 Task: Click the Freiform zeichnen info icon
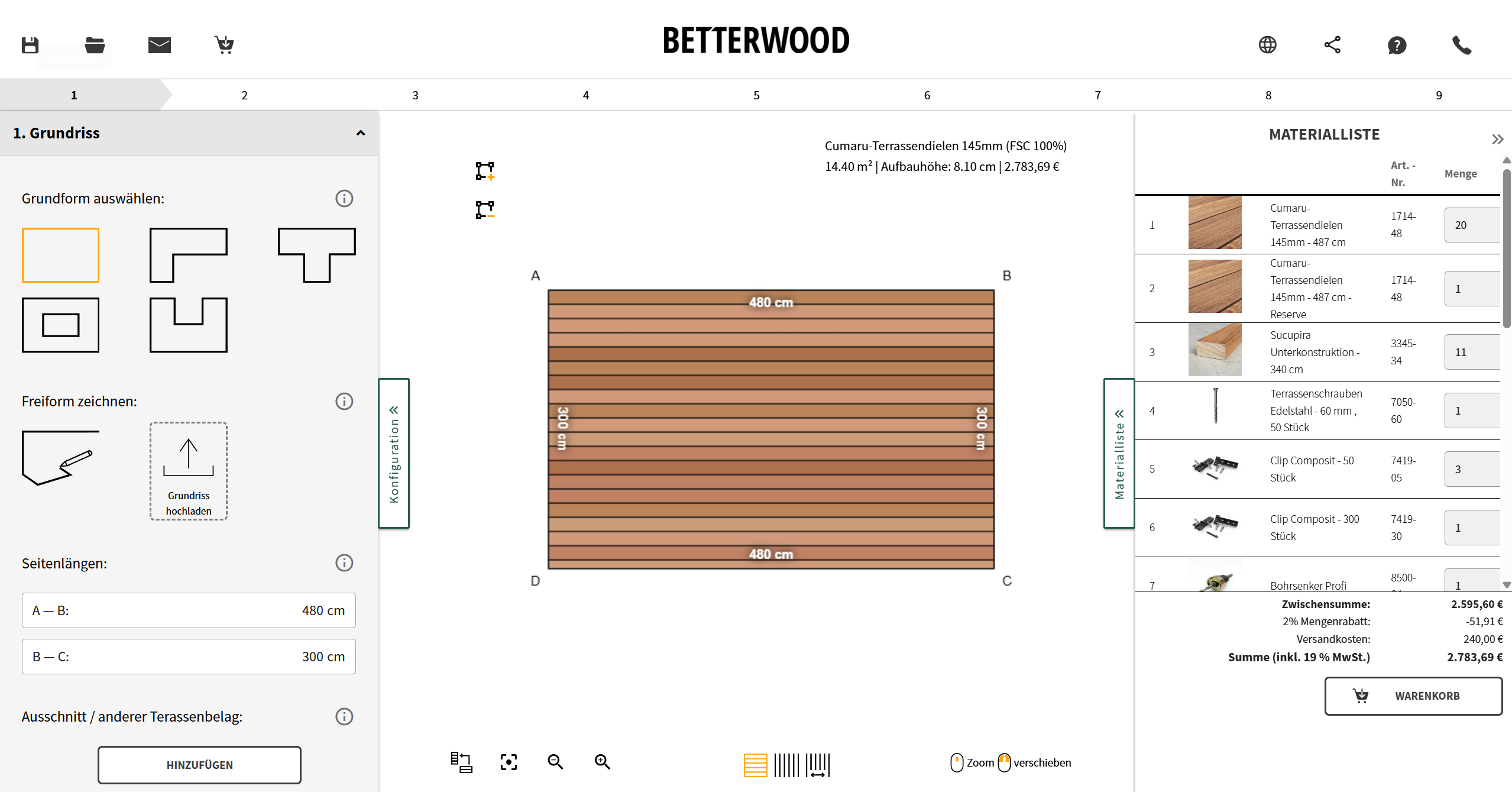[344, 401]
